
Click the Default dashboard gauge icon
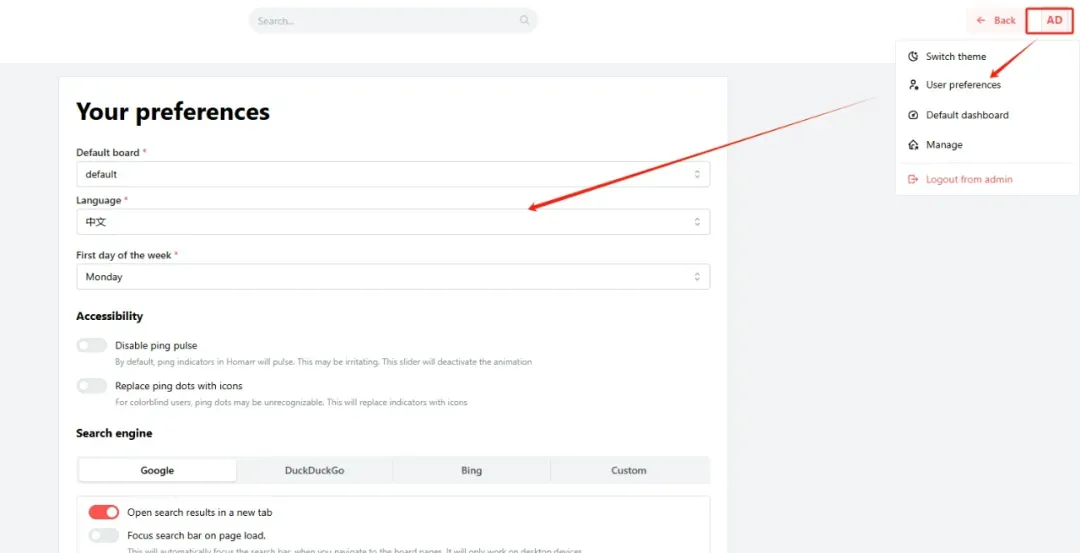pyautogui.click(x=913, y=115)
